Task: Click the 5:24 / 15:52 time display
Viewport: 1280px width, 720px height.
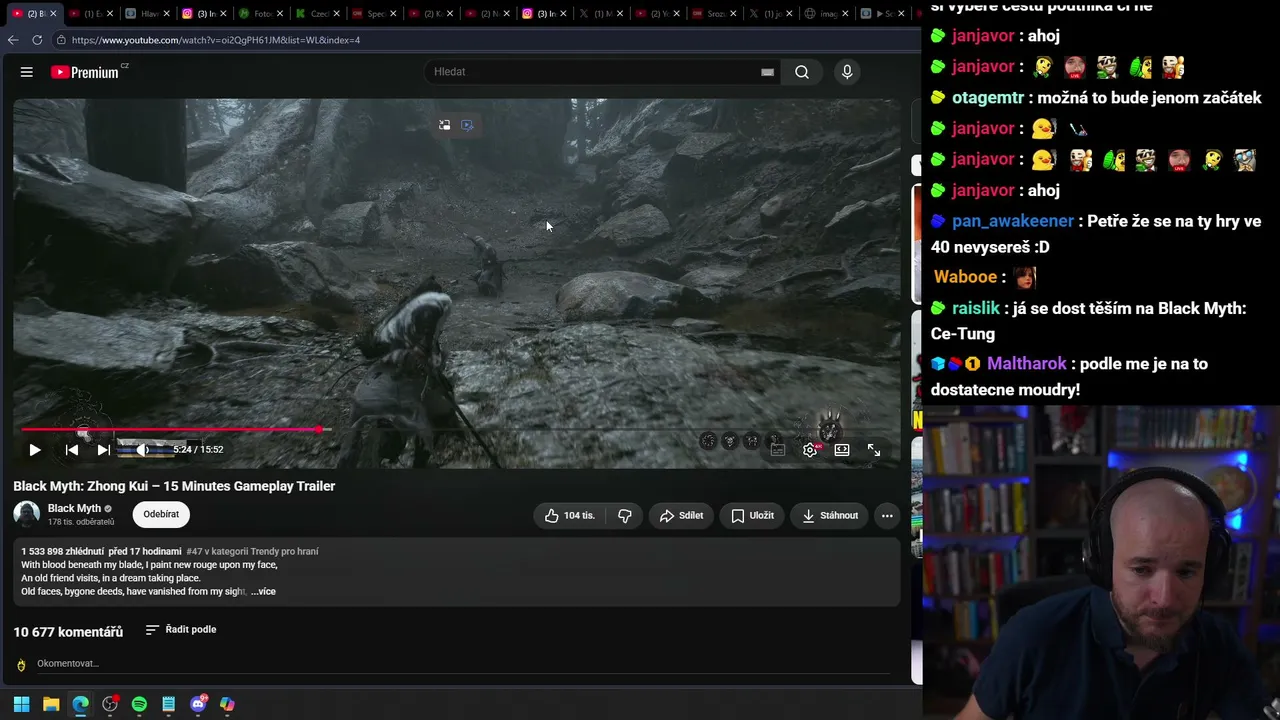Action: (x=198, y=450)
